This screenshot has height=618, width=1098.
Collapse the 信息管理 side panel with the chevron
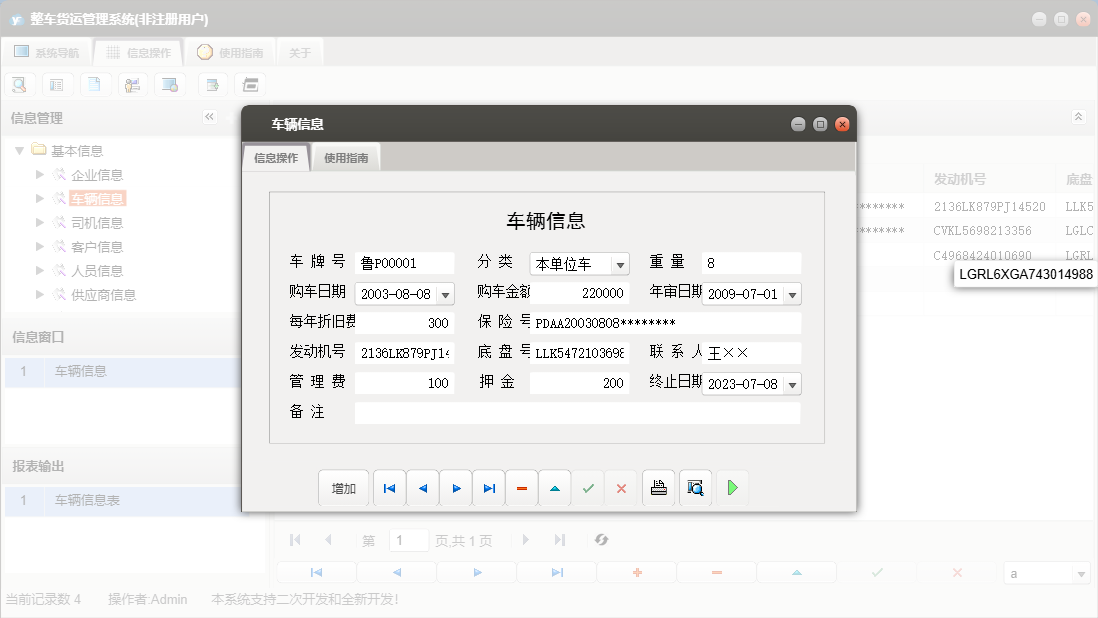(x=209, y=117)
